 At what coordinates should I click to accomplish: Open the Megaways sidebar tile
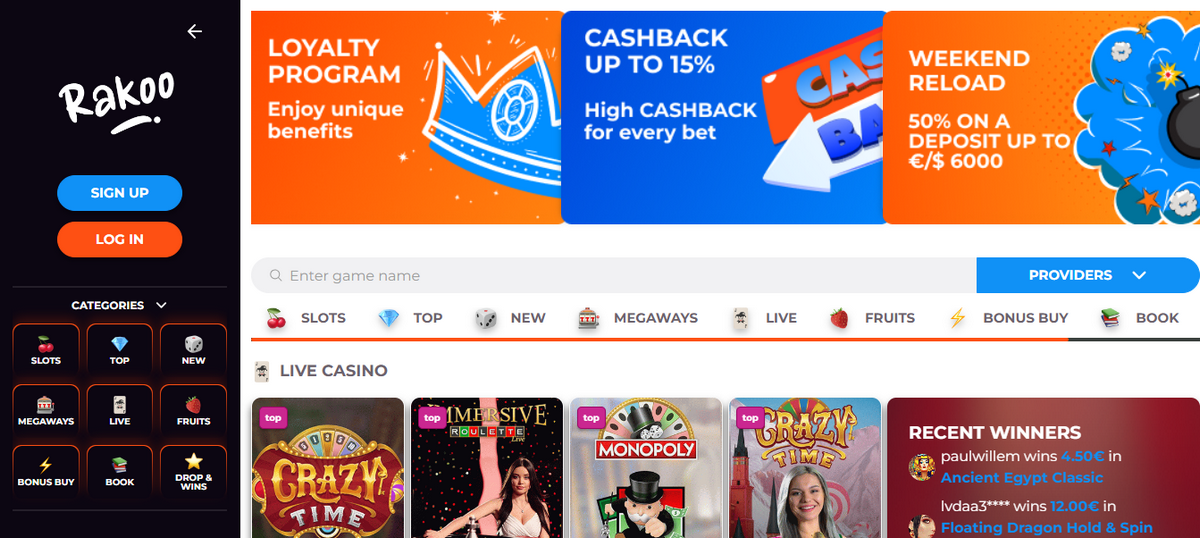[46, 410]
